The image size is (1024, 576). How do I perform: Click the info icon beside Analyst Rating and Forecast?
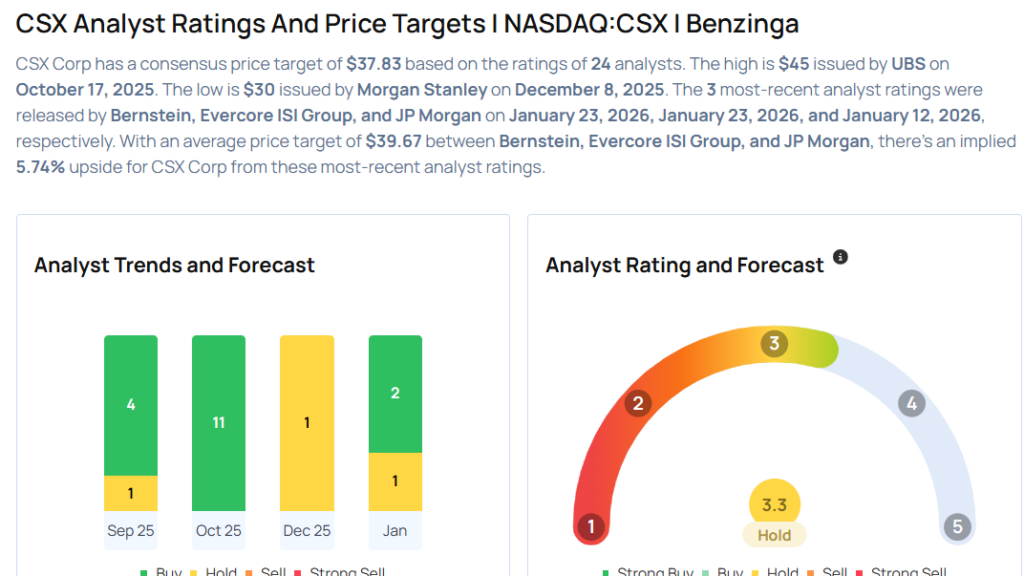(x=840, y=257)
